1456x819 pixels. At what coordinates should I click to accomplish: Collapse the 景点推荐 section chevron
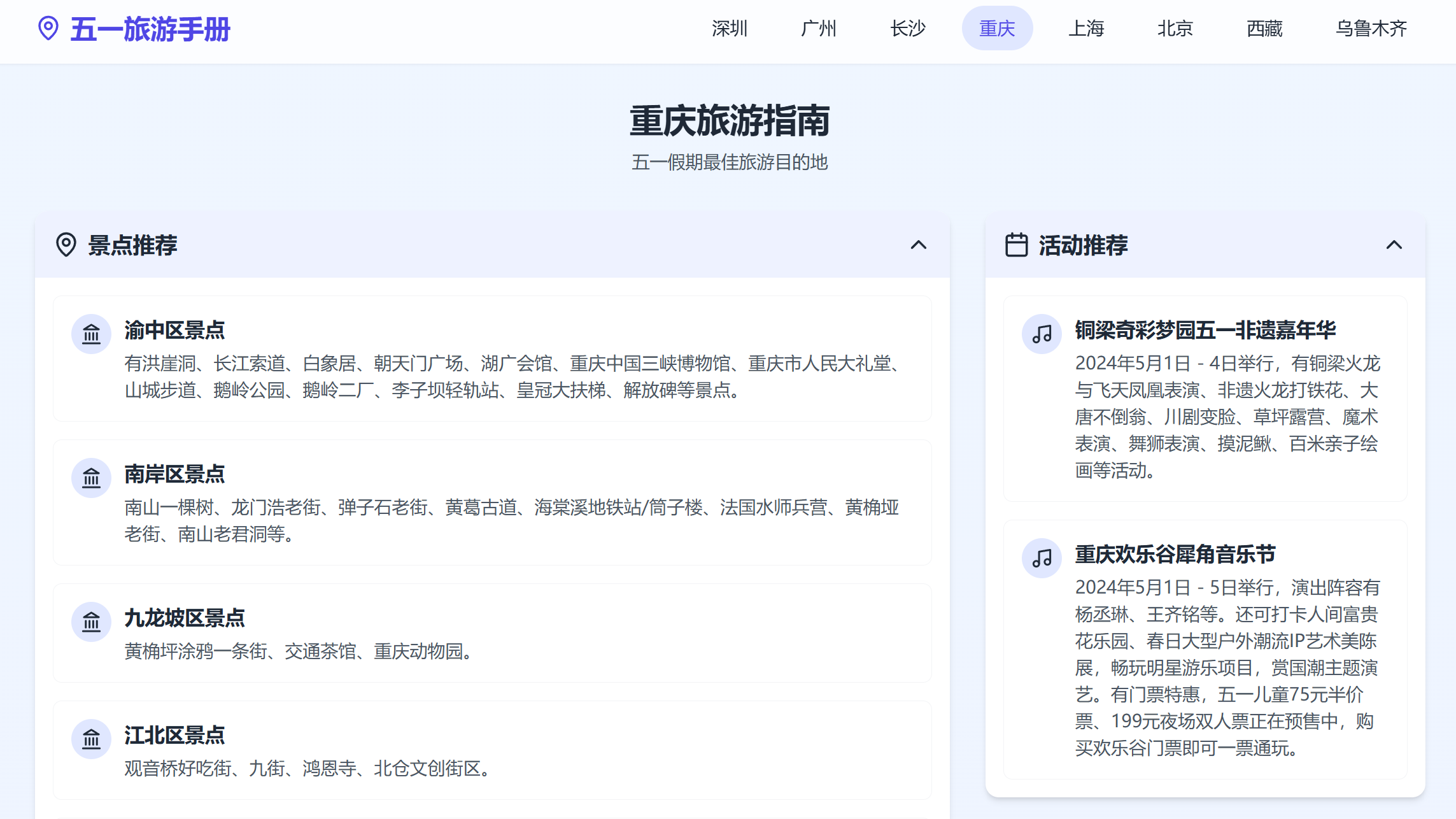point(918,245)
